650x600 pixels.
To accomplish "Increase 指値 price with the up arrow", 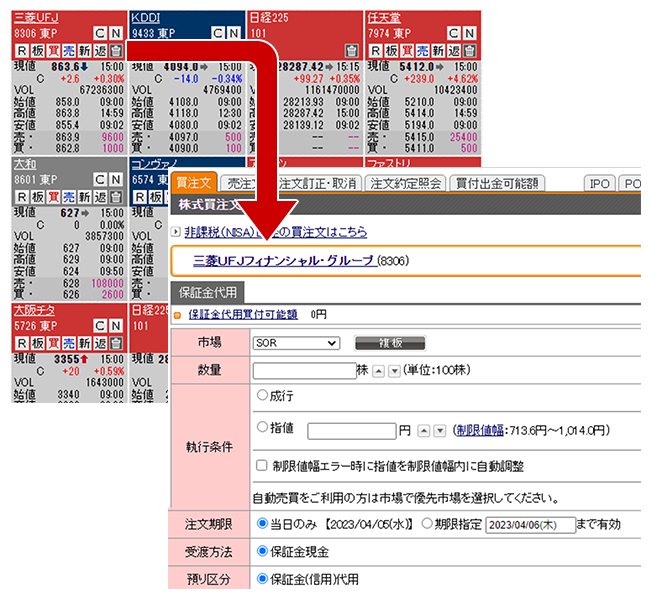I will click(x=424, y=431).
